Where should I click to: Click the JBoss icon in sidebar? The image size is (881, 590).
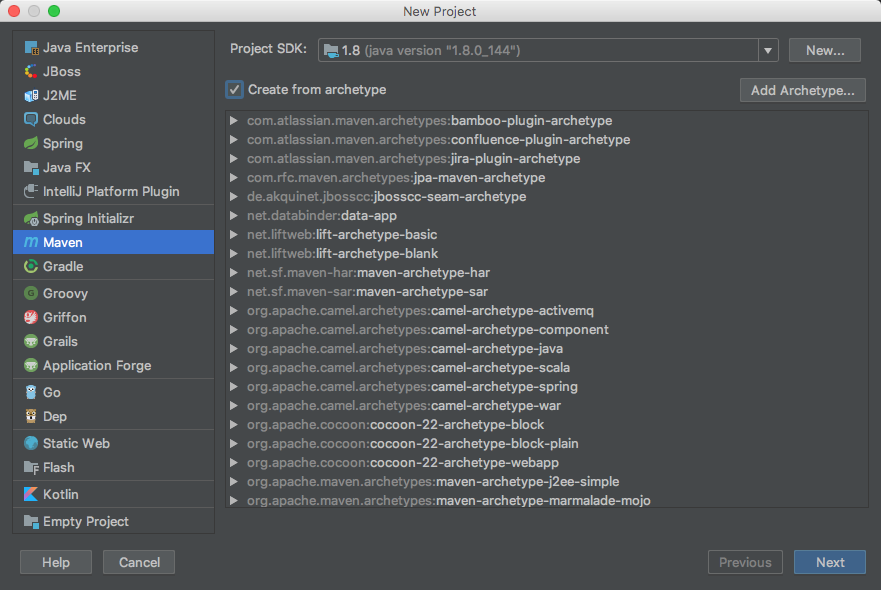31,72
